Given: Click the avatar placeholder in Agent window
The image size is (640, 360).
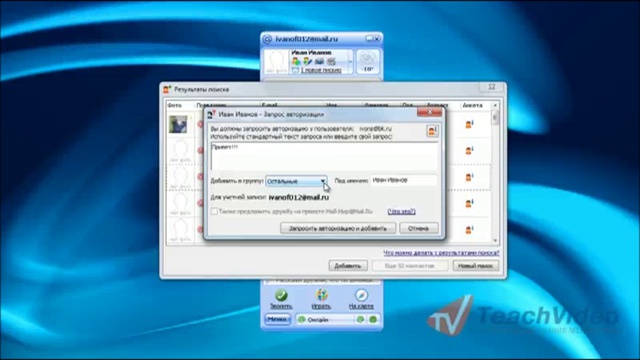Looking at the screenshot, I should [x=276, y=62].
